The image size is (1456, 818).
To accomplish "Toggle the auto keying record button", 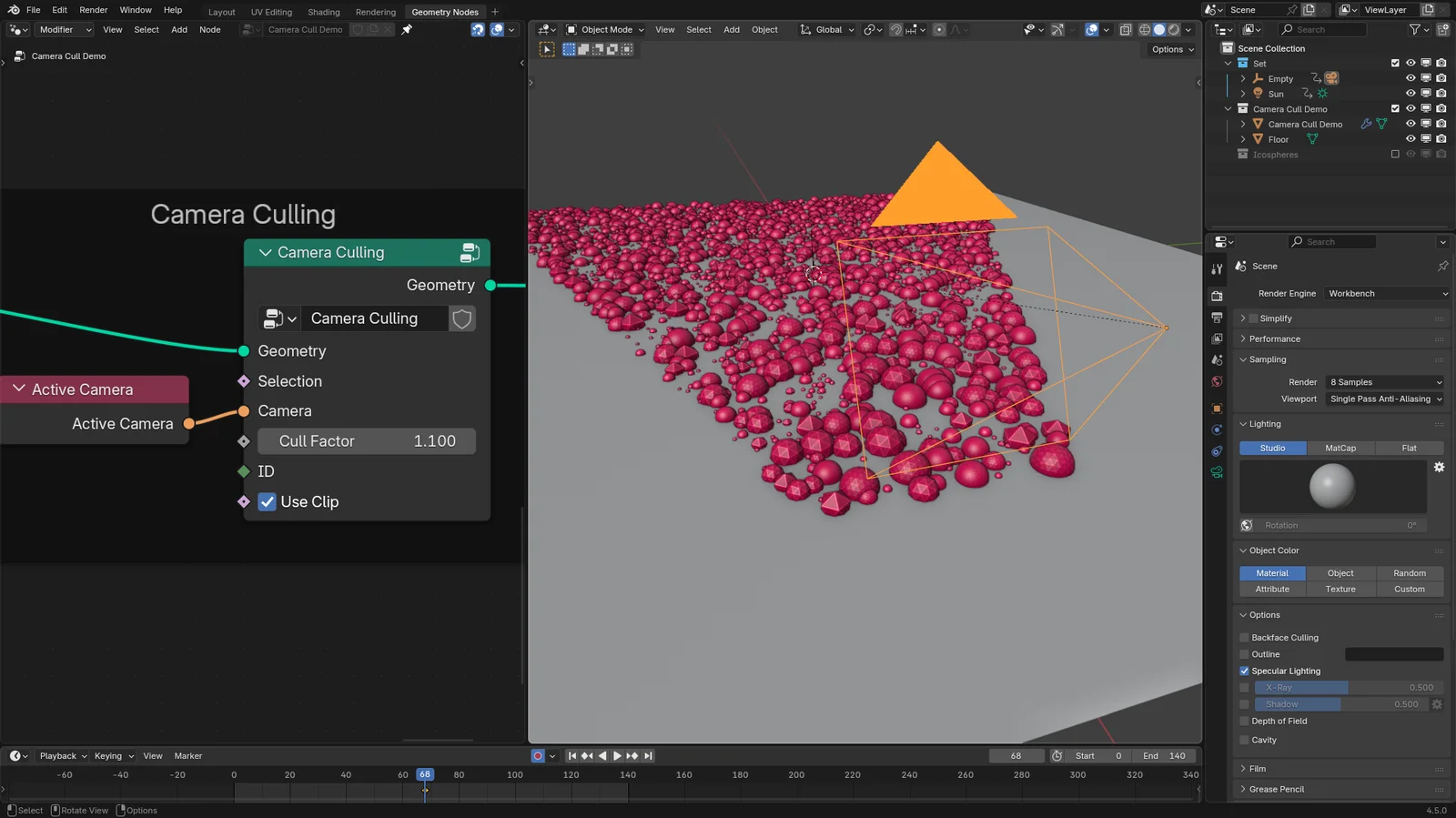I will pyautogui.click(x=538, y=756).
